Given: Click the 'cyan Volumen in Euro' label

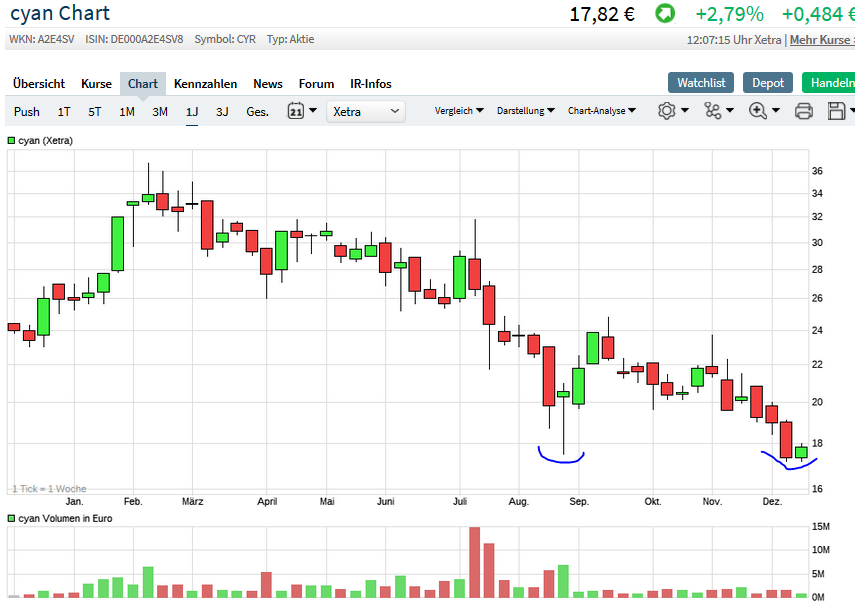Looking at the screenshot, I should pos(65,519).
